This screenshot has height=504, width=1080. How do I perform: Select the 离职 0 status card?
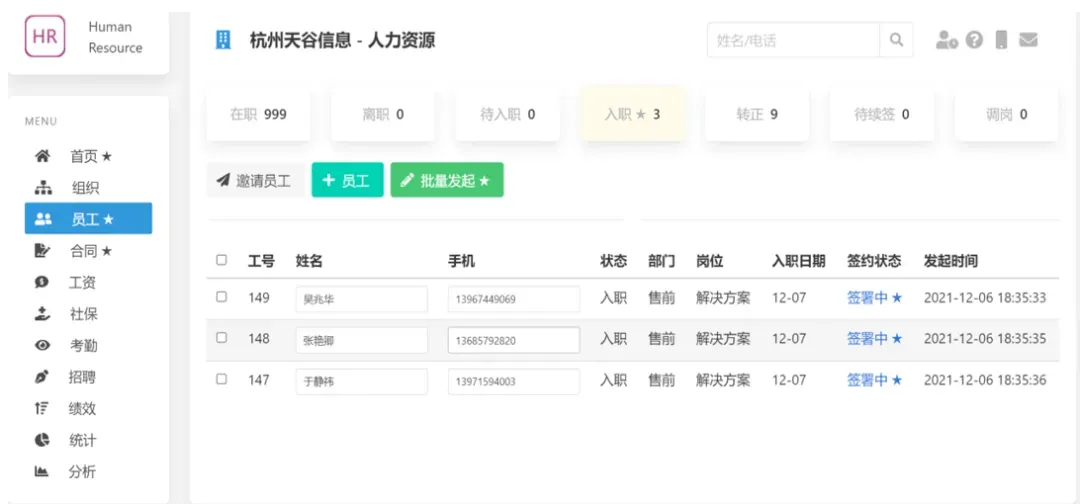[x=383, y=114]
